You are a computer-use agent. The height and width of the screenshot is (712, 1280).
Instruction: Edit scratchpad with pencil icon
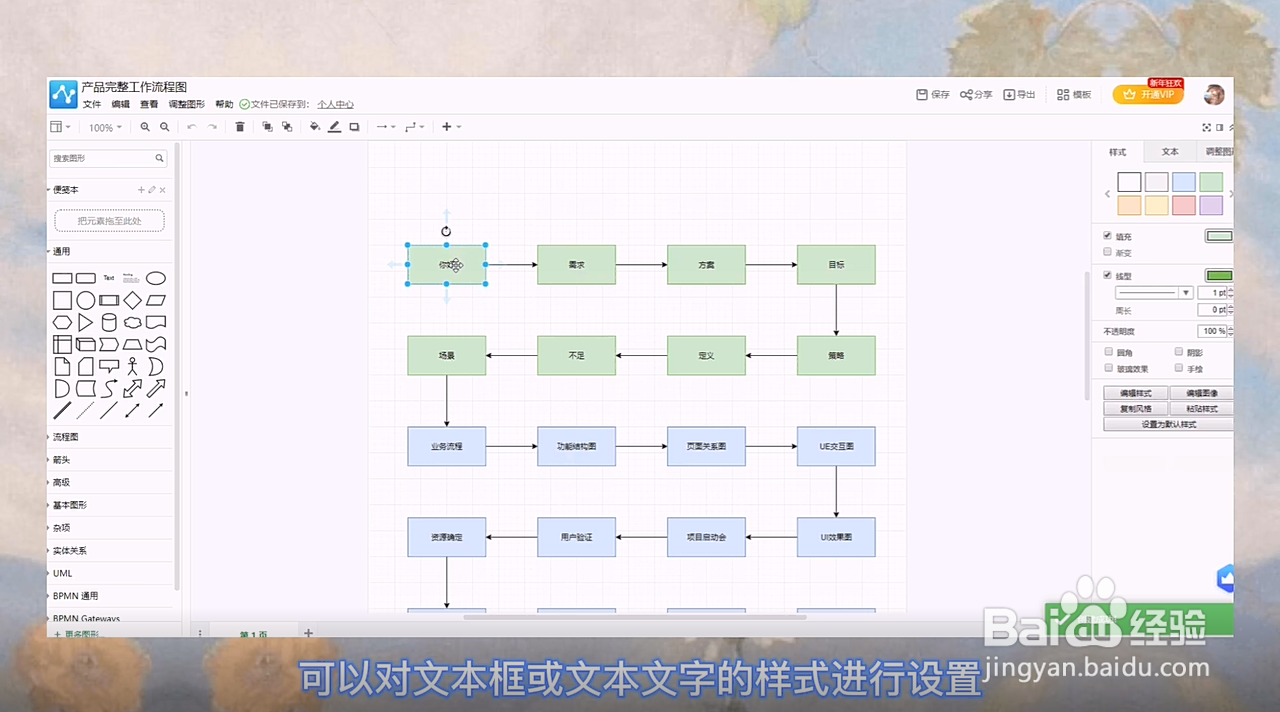(152, 190)
